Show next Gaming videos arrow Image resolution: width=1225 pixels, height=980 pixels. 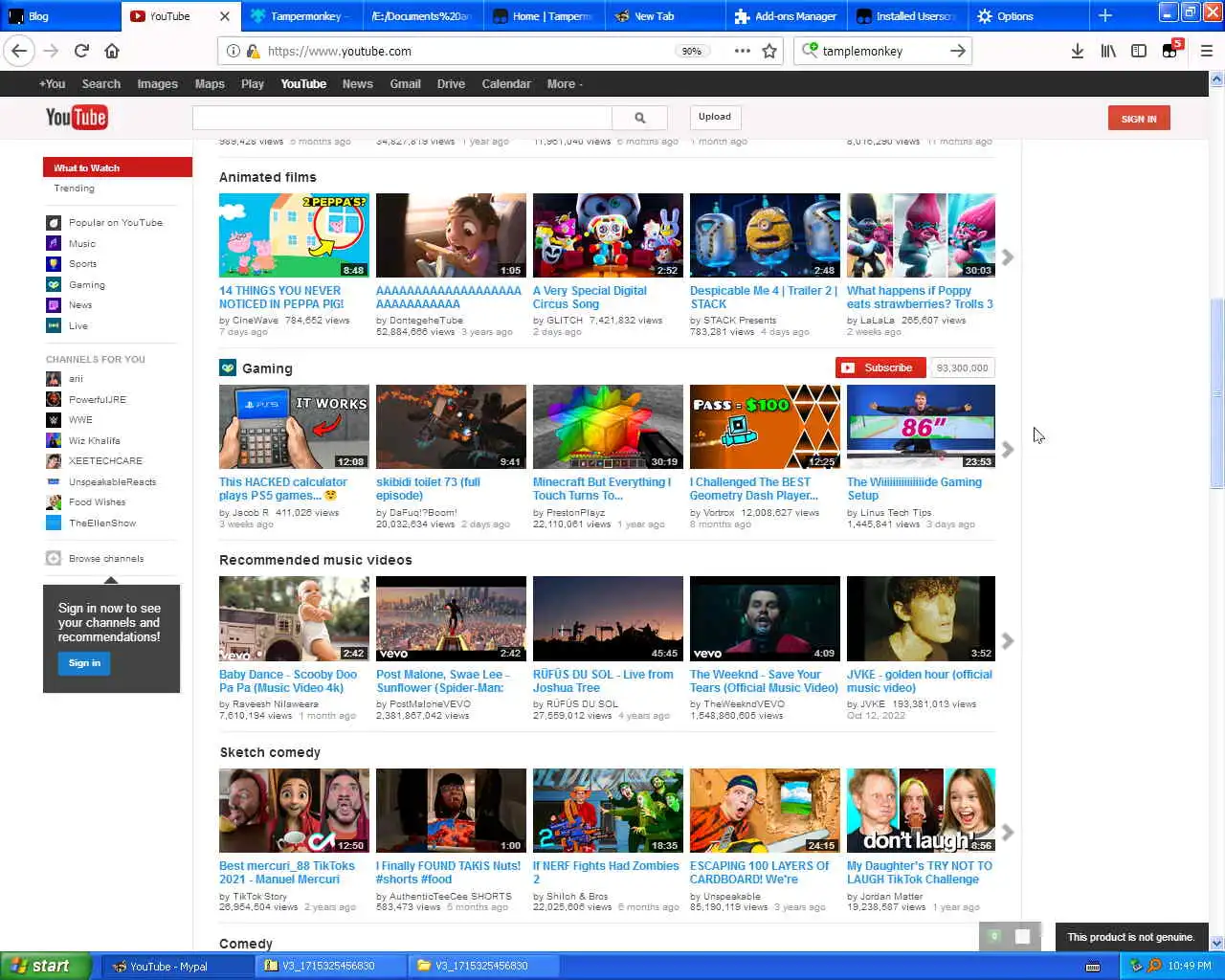[x=1007, y=449]
